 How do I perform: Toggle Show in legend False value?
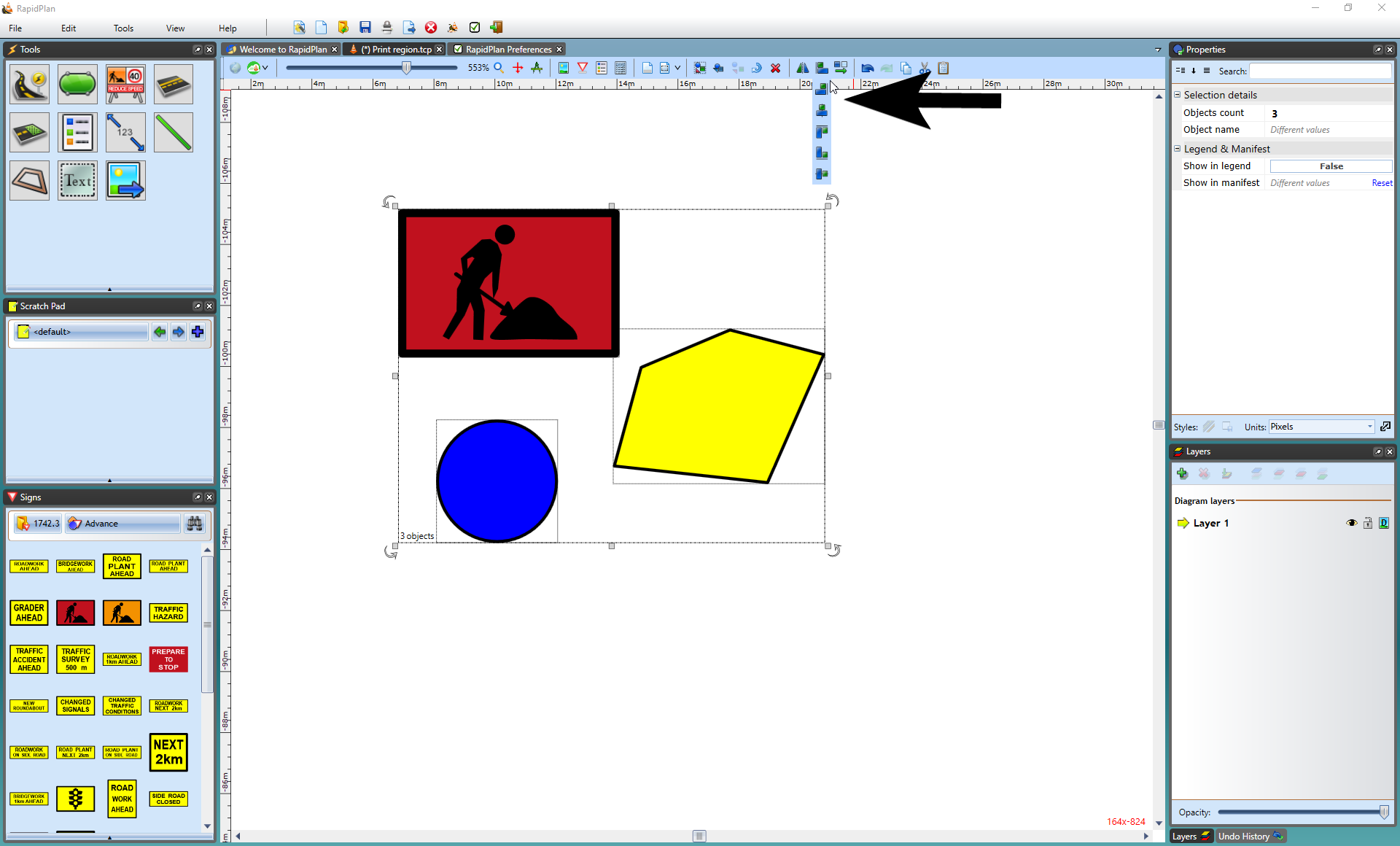(x=1331, y=165)
